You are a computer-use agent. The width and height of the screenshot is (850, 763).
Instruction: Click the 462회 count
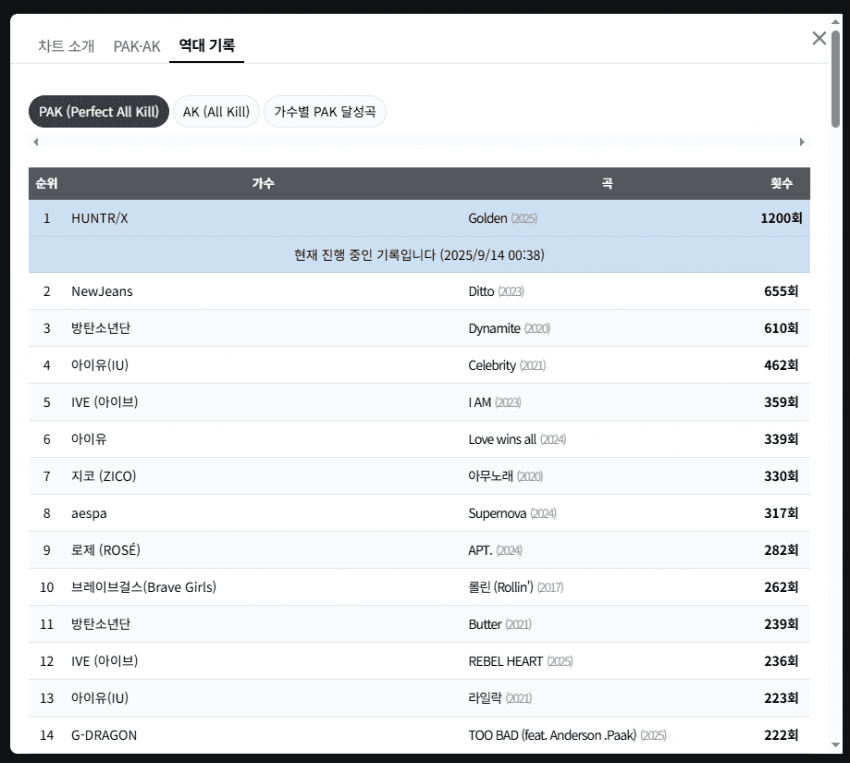[x=781, y=365]
